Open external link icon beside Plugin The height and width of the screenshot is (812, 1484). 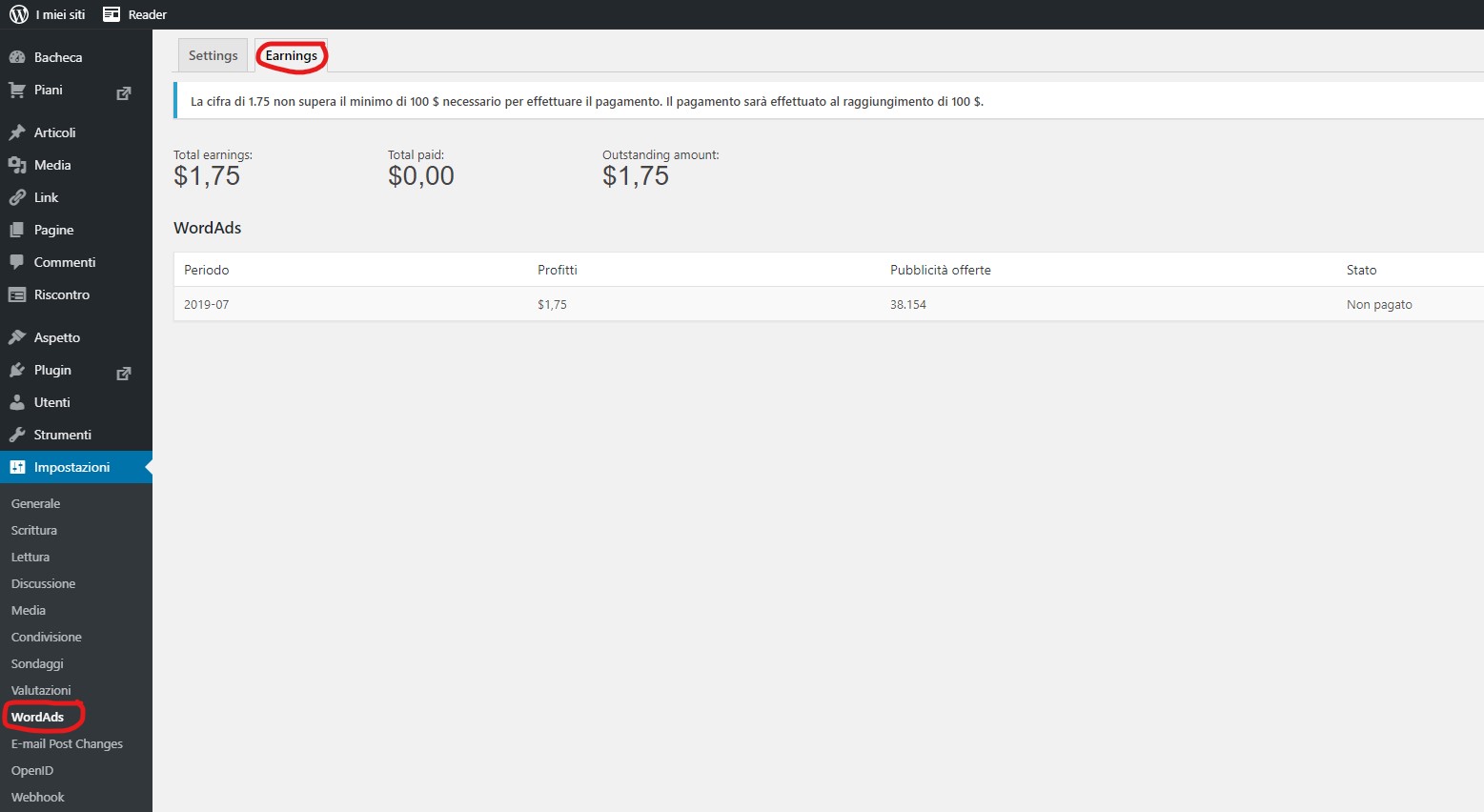pyautogui.click(x=124, y=373)
